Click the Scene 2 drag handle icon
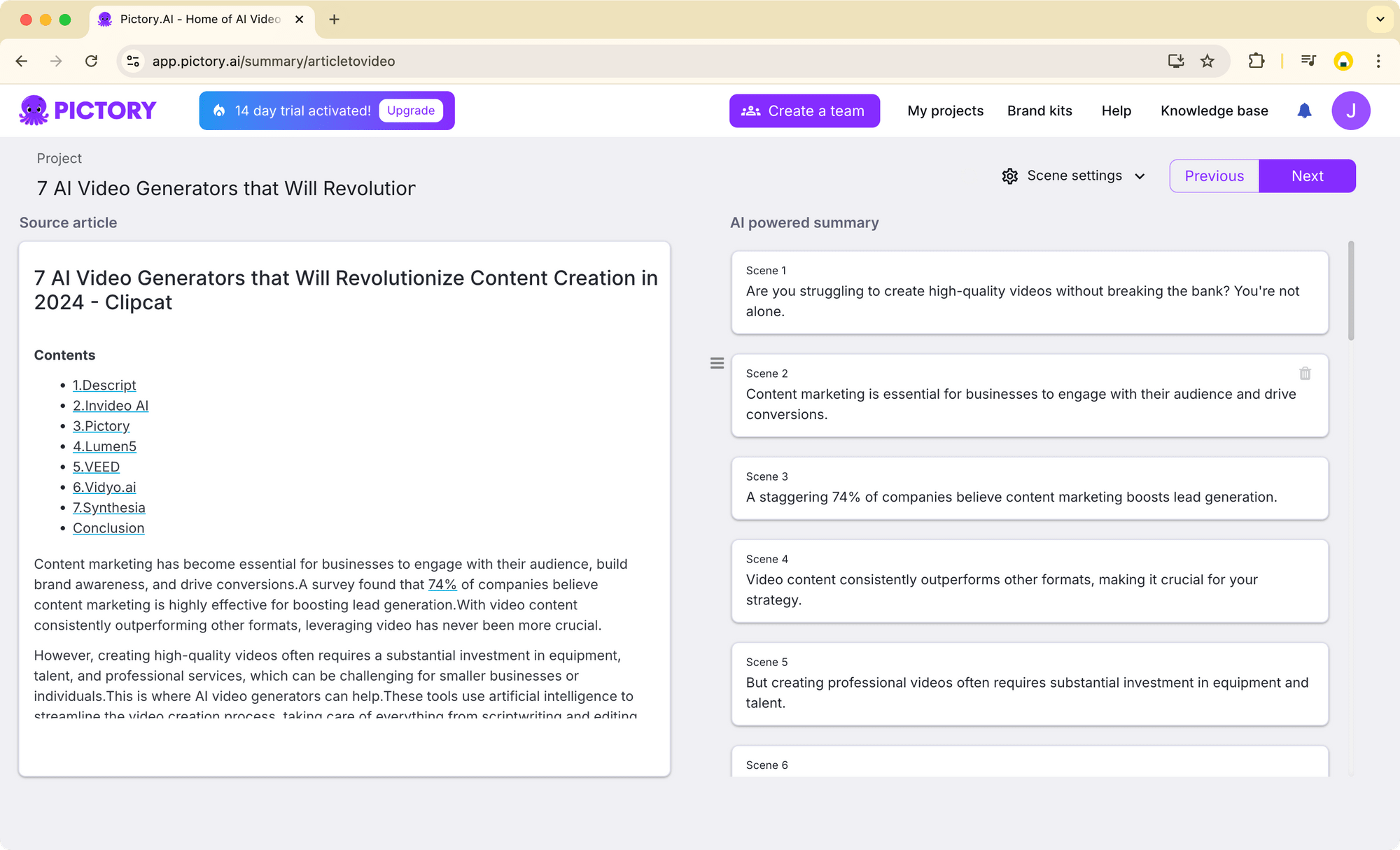 tap(717, 363)
